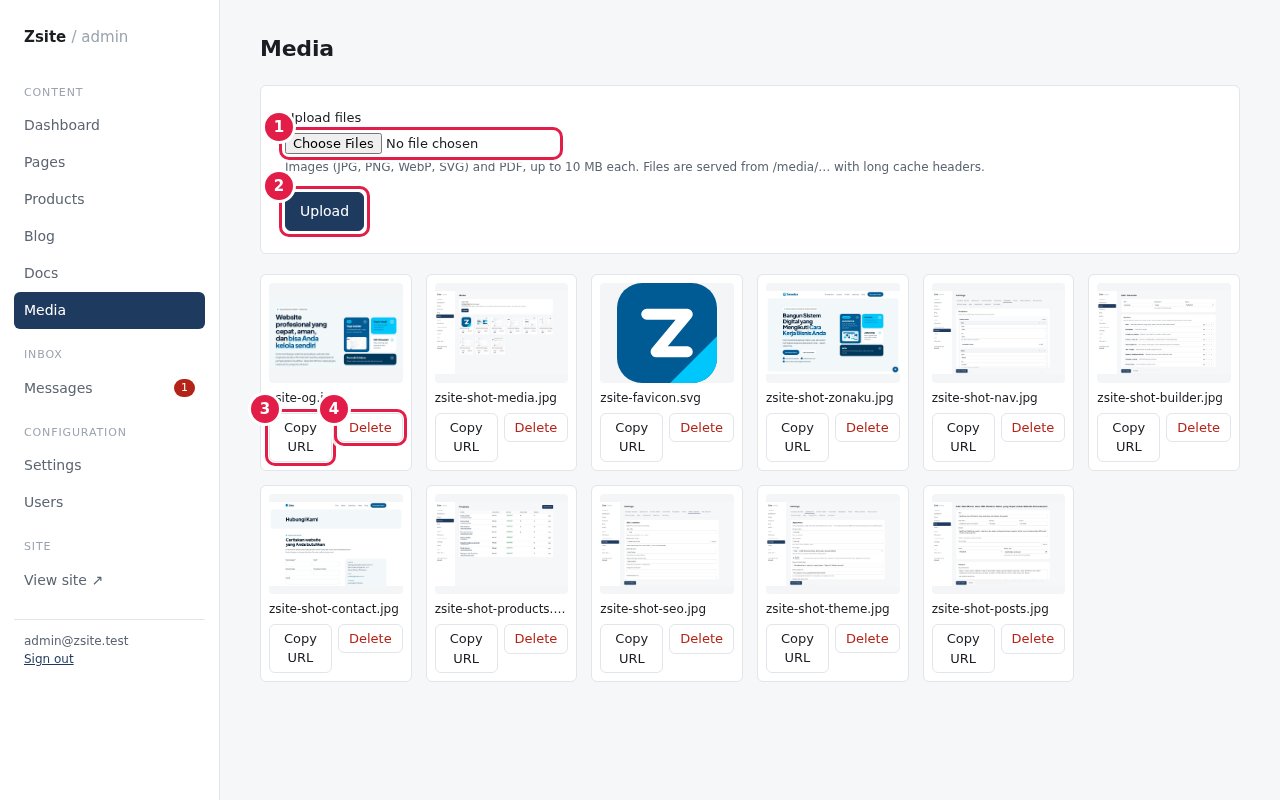Open the zsite-favicon.svg thumbnail

(x=667, y=333)
